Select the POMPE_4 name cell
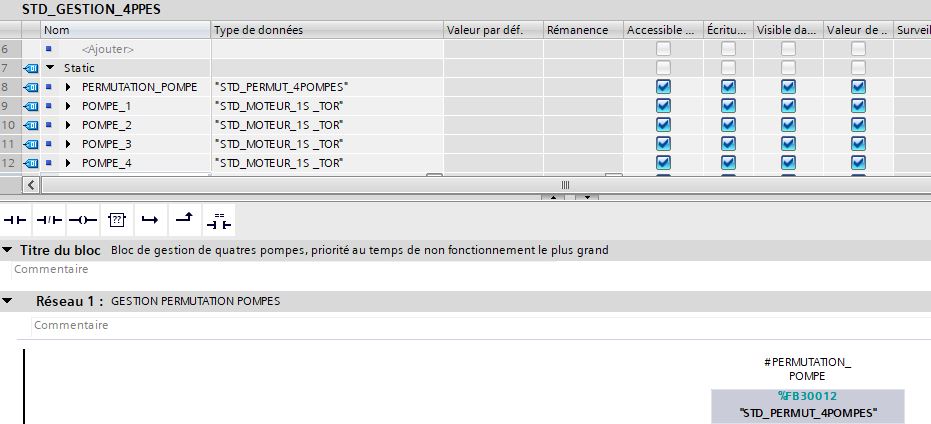This screenshot has height=424, width=931. click(107, 163)
